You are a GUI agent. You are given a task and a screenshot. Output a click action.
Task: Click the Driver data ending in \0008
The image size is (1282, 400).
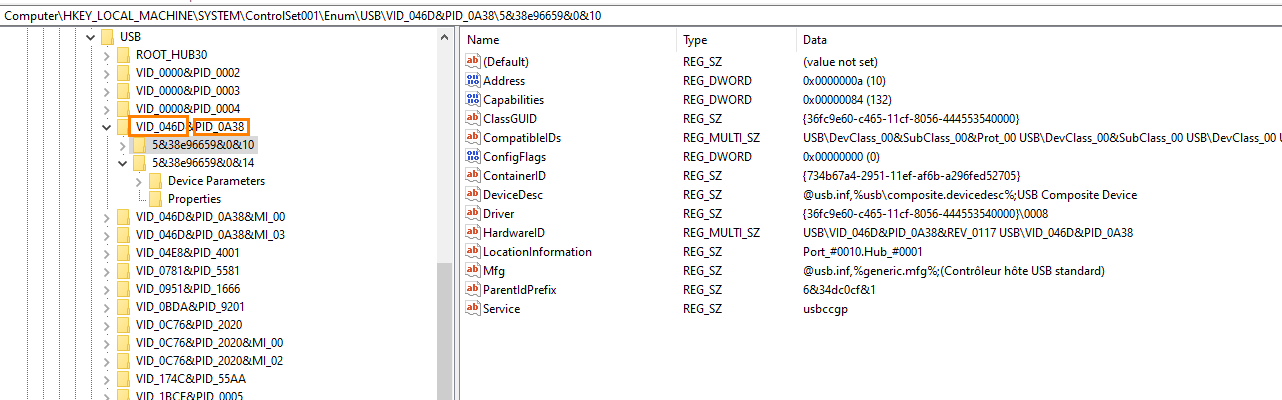[926, 214]
